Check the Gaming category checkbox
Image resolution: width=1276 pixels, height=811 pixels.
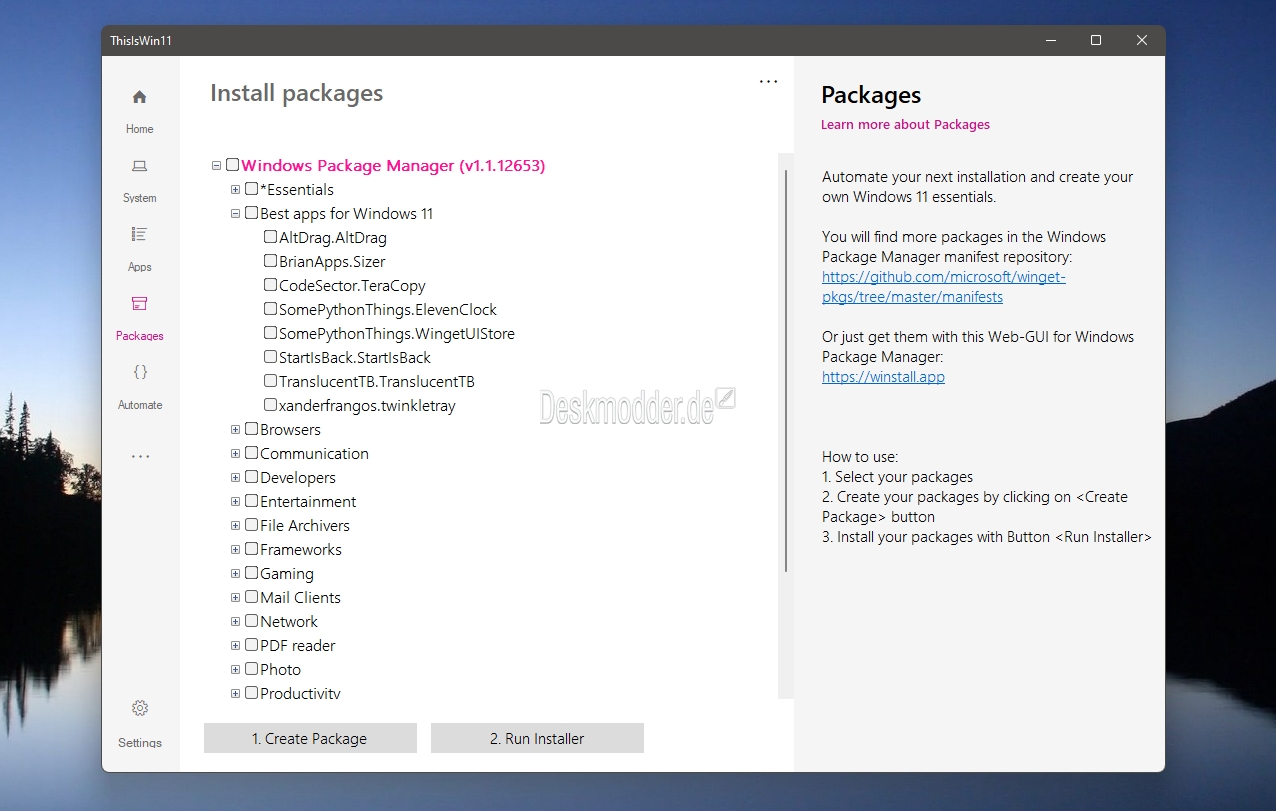252,573
